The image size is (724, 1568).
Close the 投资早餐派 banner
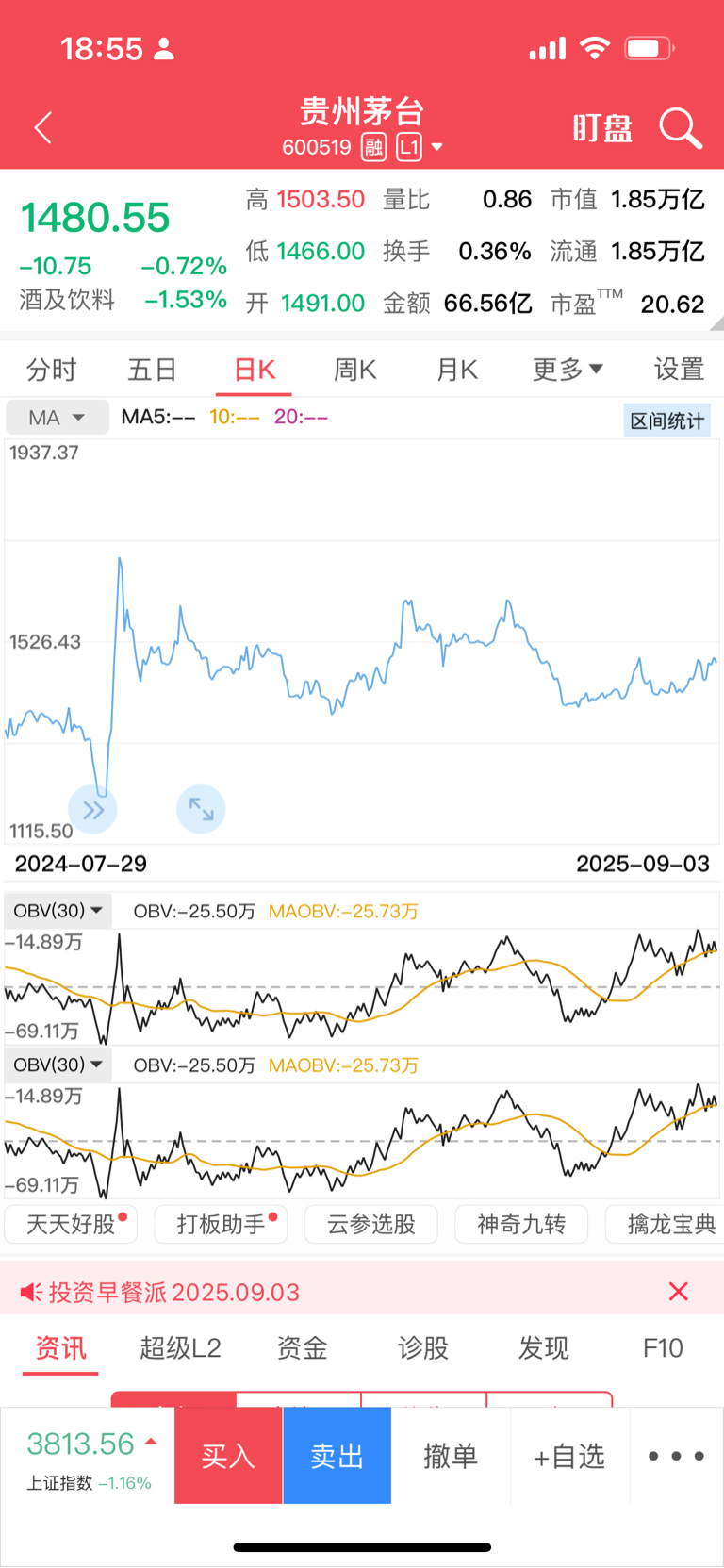678,1292
